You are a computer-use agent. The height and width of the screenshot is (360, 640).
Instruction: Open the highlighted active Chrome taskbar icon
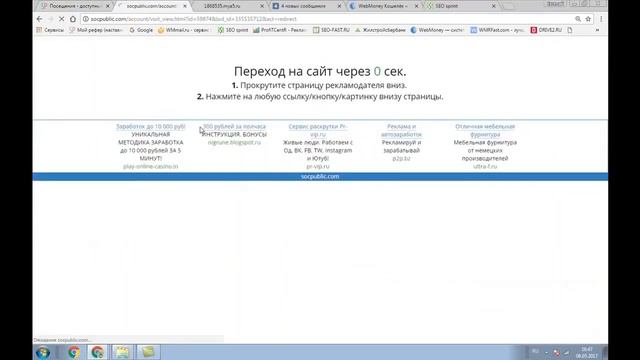[x=97, y=352]
